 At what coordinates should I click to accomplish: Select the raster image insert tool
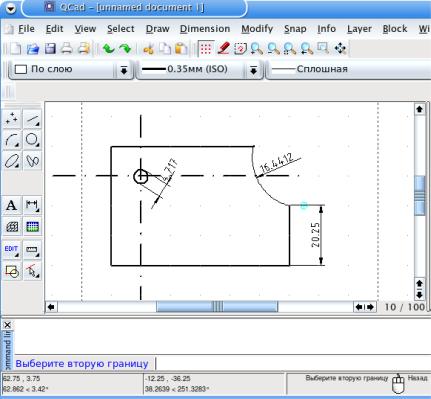tap(32, 227)
